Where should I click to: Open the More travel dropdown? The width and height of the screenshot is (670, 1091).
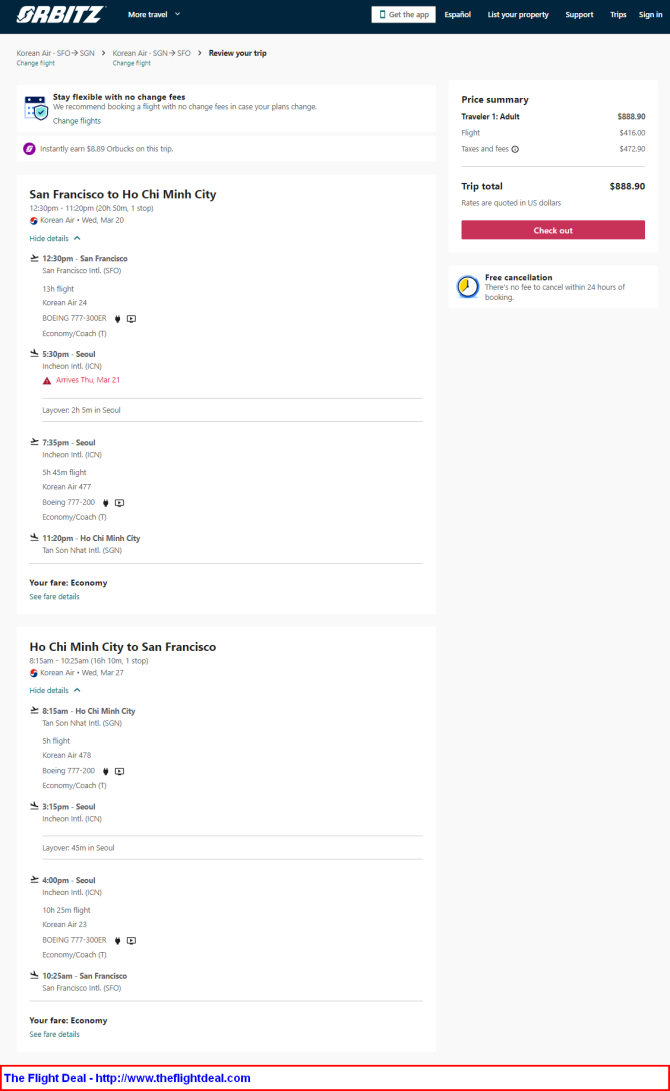[154, 15]
